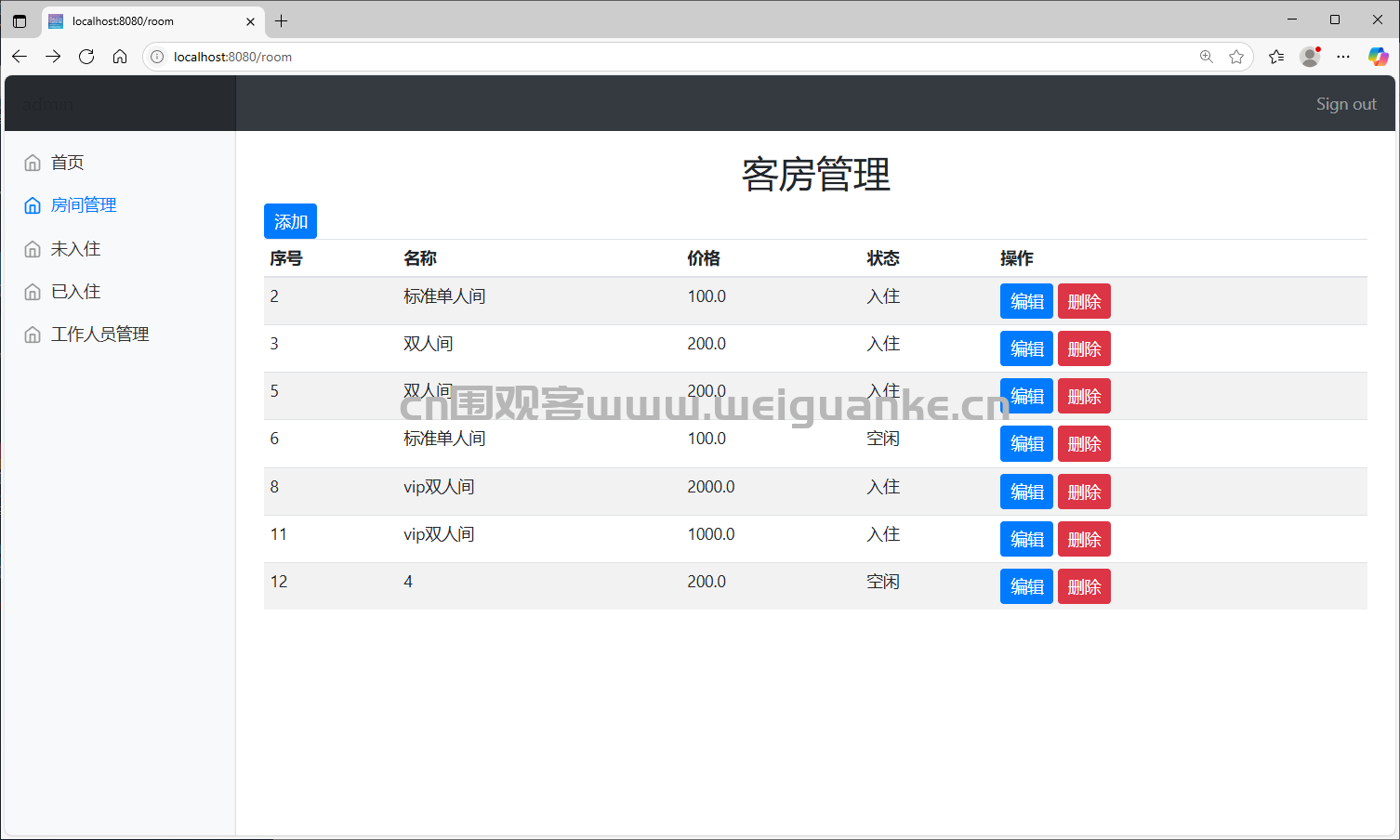
Task: Click 双人间 in room 3 row
Action: click(428, 344)
